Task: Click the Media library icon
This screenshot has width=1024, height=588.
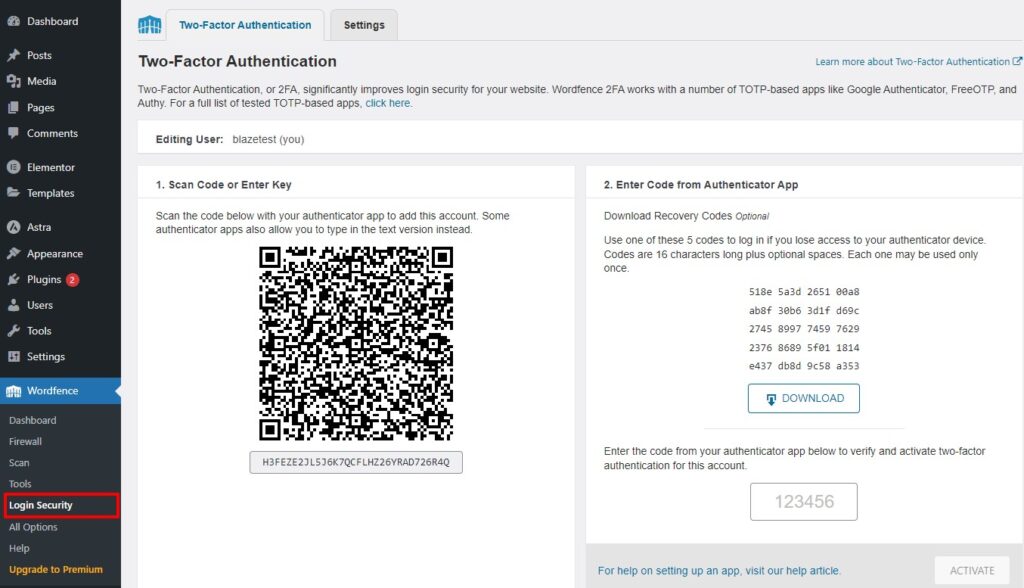Action: point(13,81)
